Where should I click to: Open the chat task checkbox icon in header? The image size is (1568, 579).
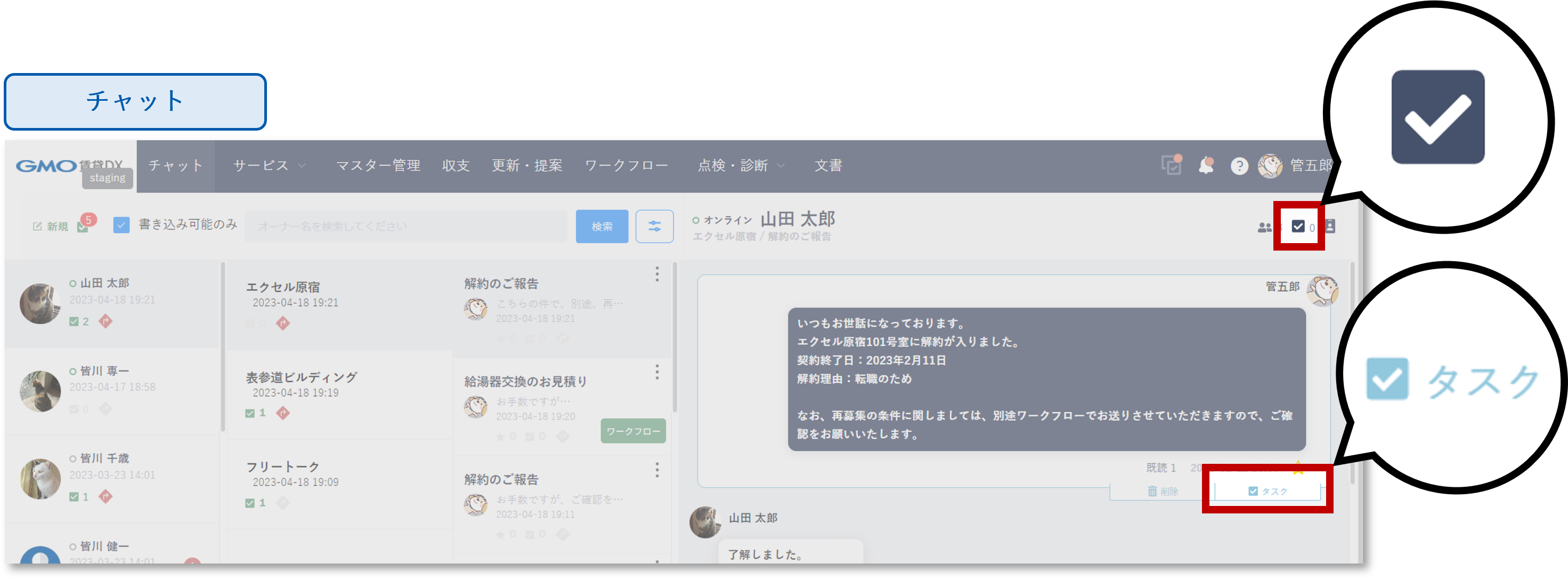click(1298, 227)
